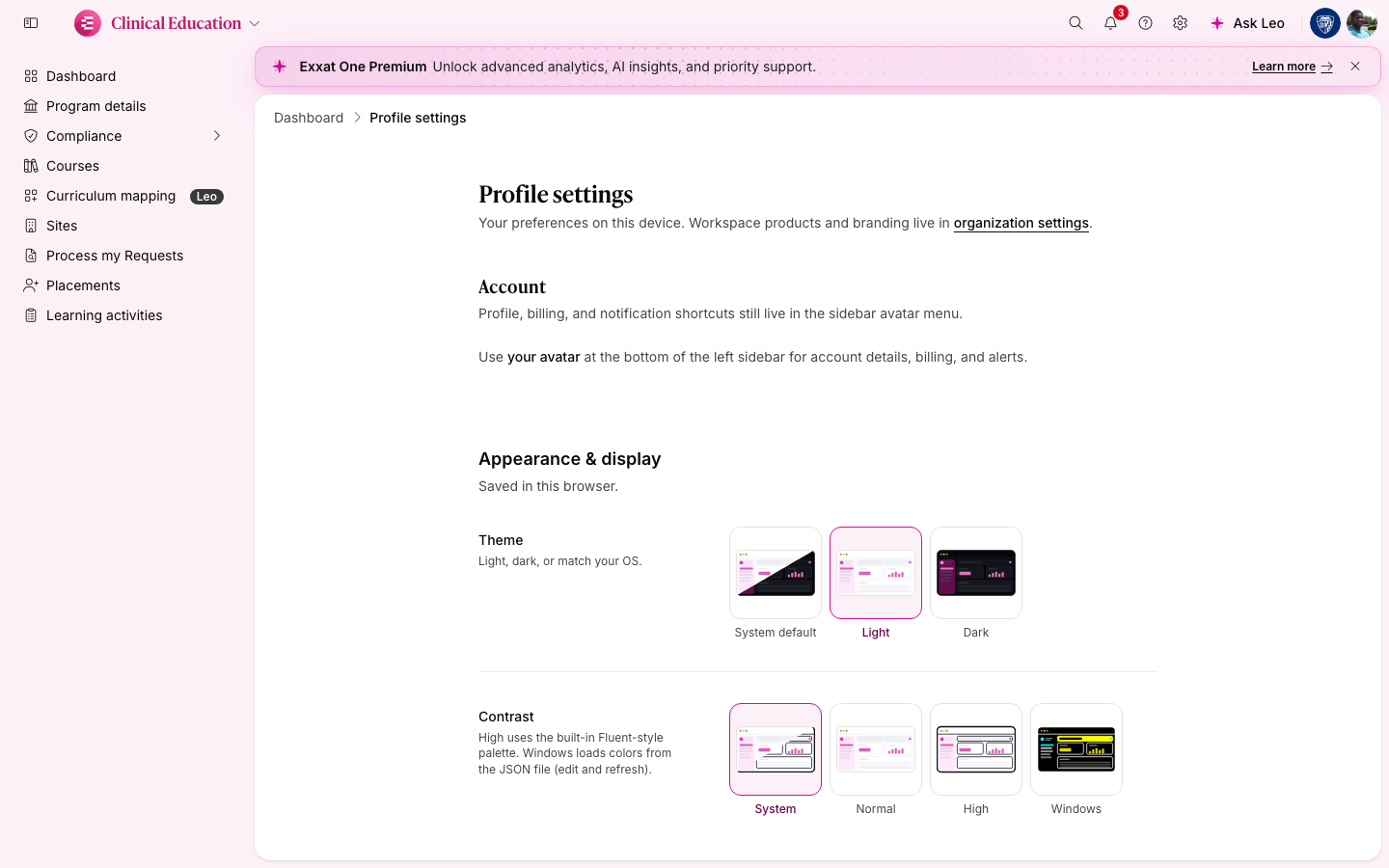Open the settings gear icon
Viewport: 1389px width, 868px height.
pyautogui.click(x=1180, y=23)
